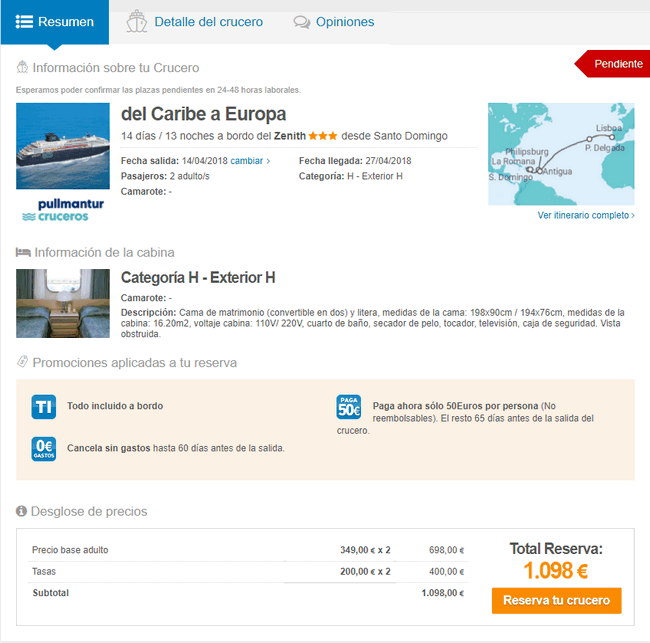Open Ver itinerario completo link

[586, 215]
